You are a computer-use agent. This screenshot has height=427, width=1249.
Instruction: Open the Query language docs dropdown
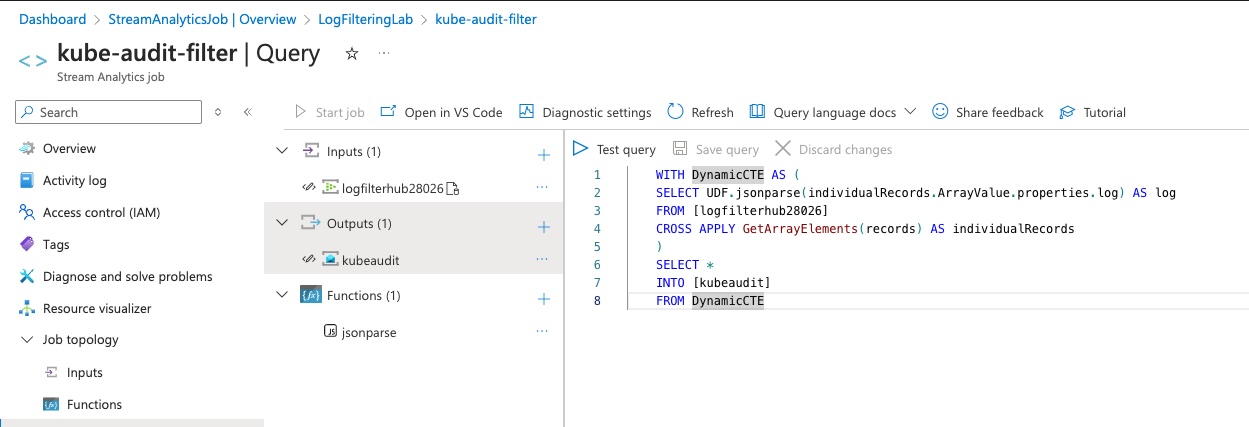(x=832, y=112)
